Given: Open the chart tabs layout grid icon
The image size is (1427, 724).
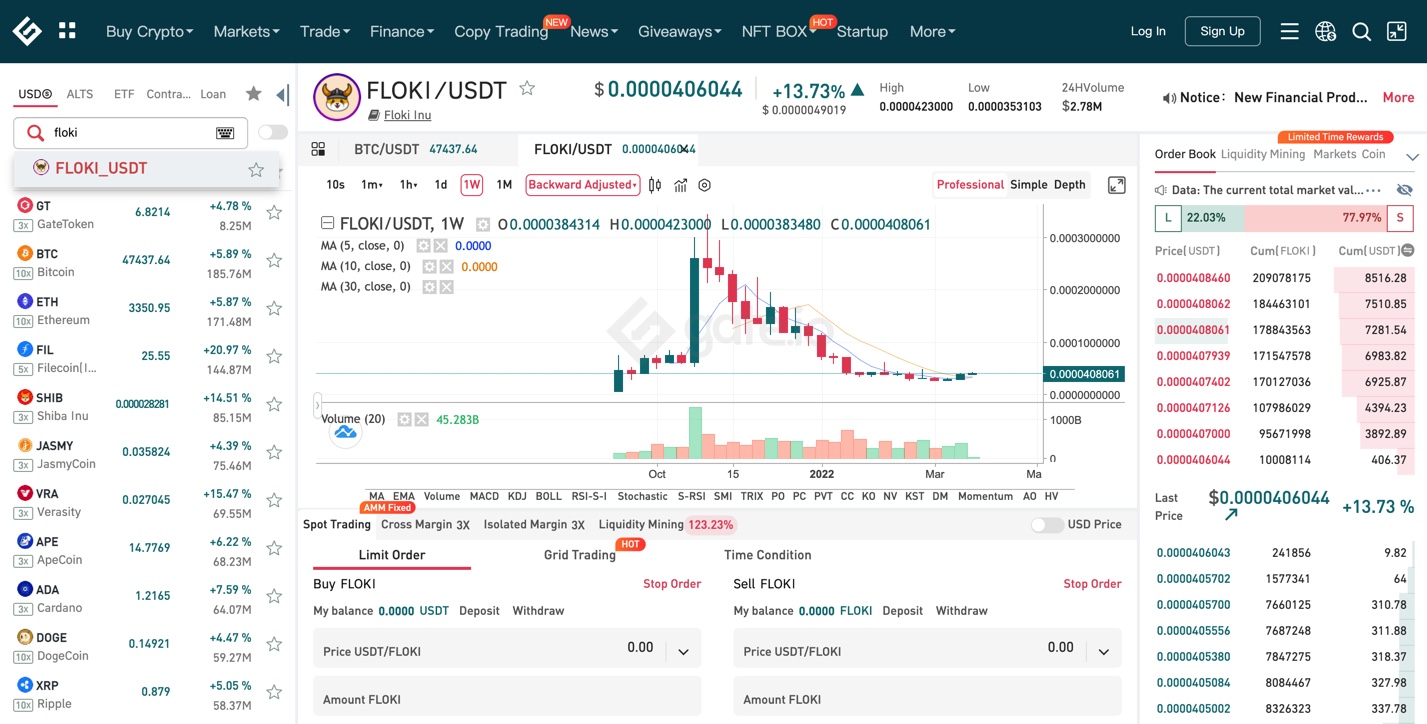Looking at the screenshot, I should [x=318, y=149].
